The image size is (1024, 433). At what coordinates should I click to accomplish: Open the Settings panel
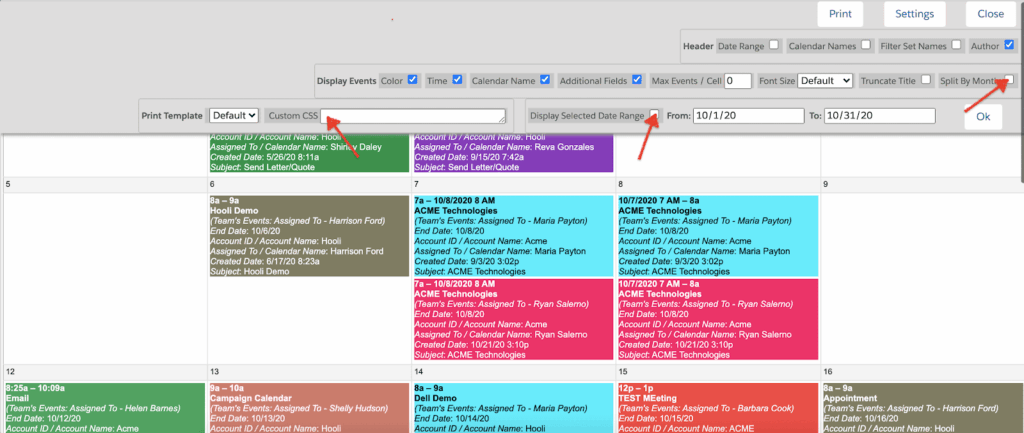click(x=914, y=14)
